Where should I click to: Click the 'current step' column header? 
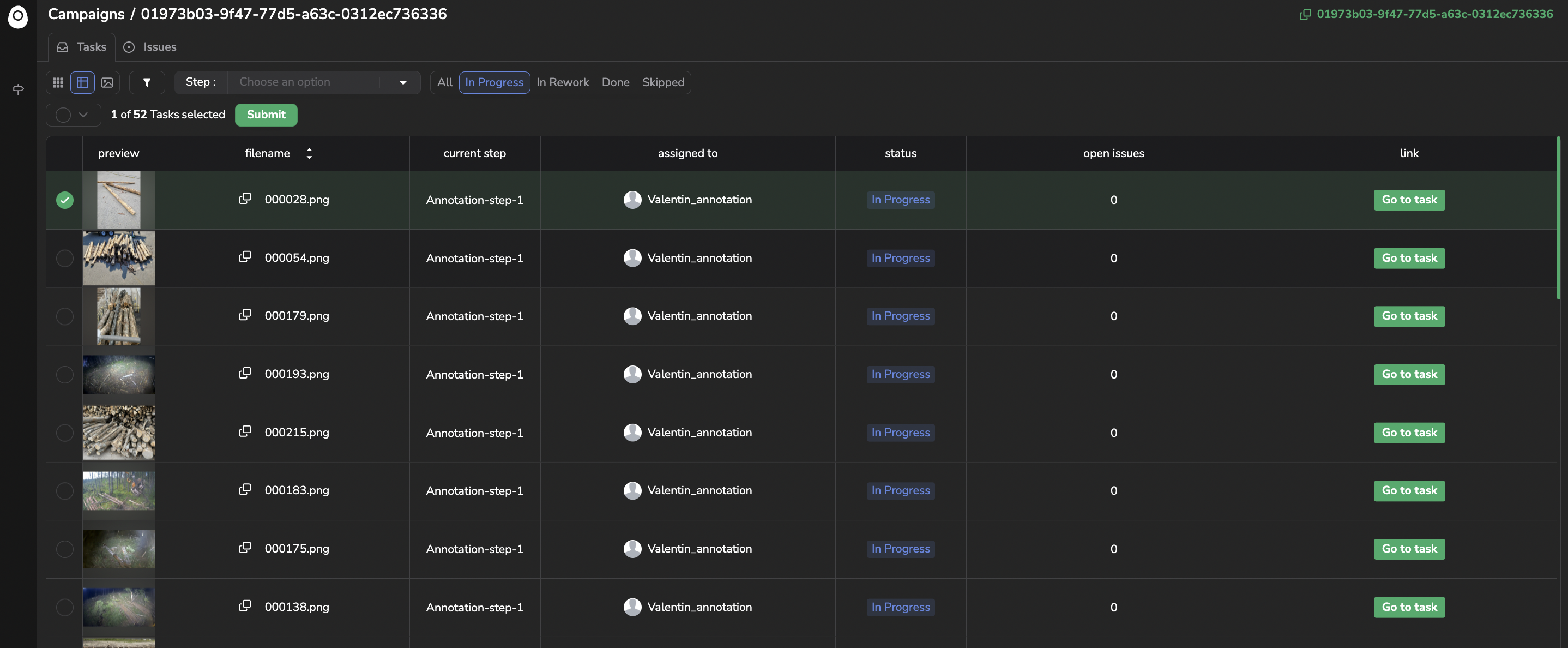pyautogui.click(x=474, y=153)
